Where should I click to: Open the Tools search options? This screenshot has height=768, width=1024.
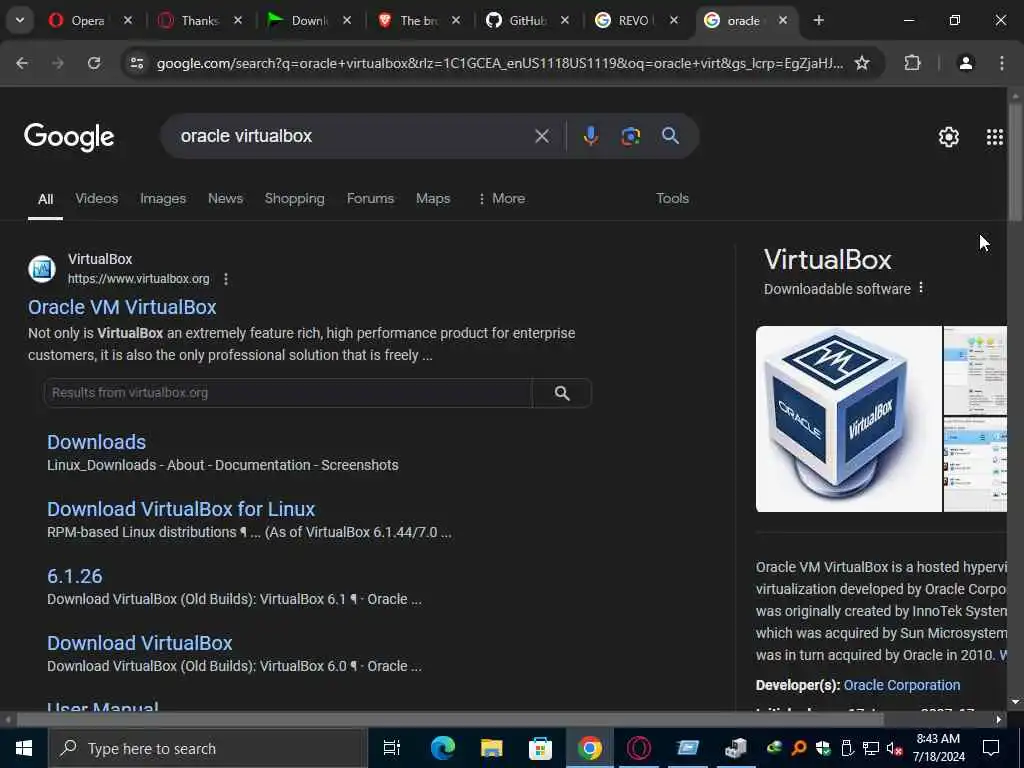[672, 199]
